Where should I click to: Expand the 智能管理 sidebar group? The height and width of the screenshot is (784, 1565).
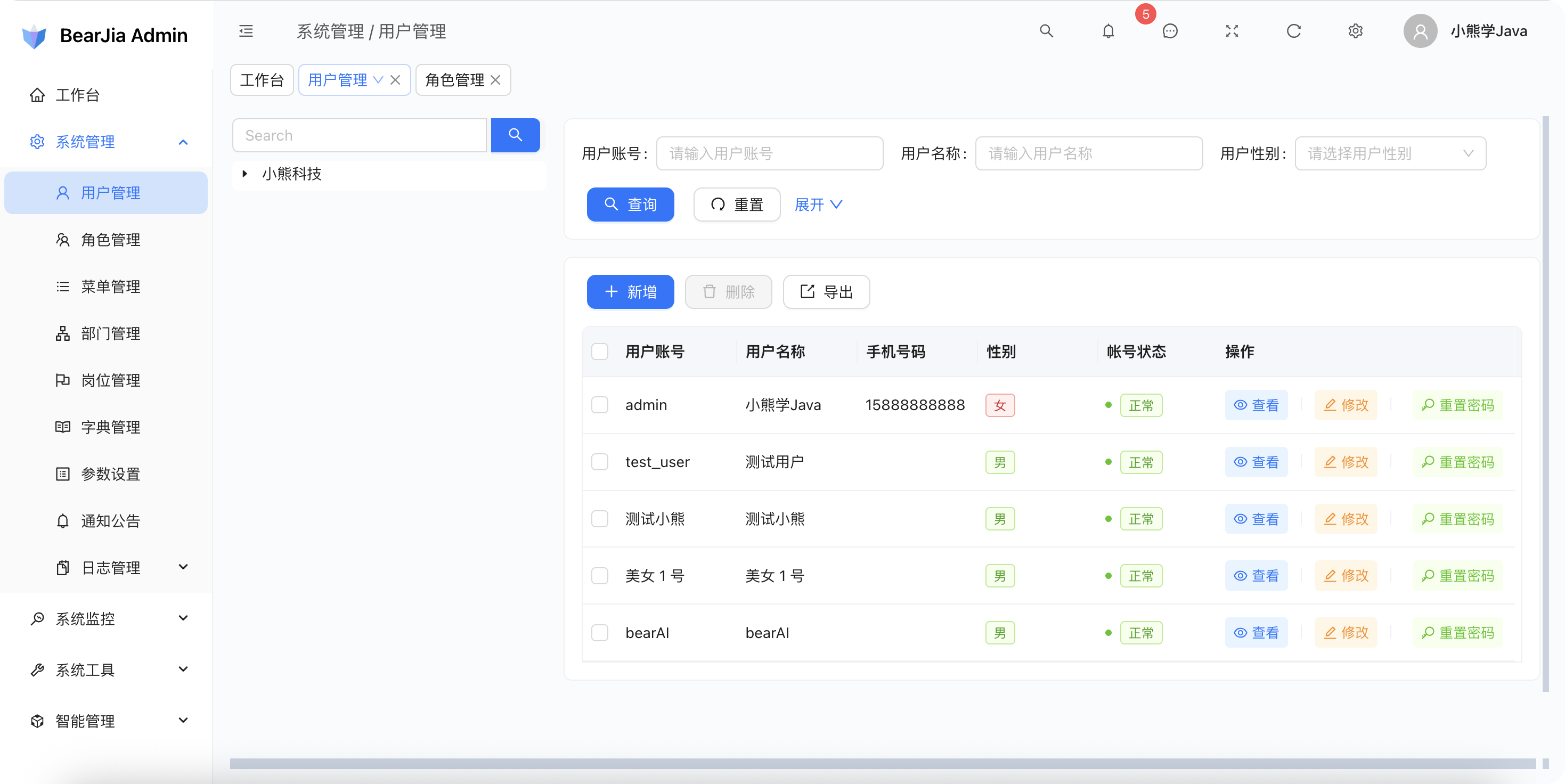[x=105, y=720]
